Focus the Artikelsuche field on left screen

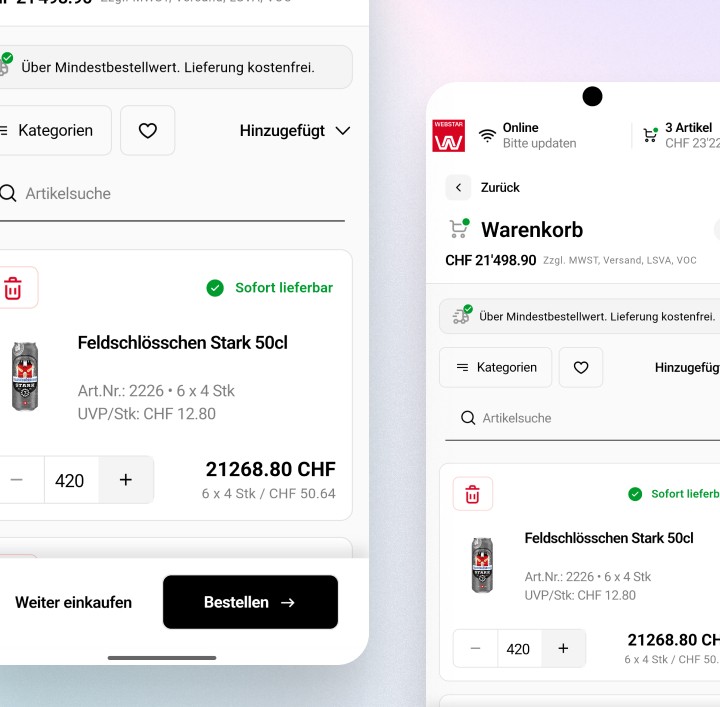pos(172,194)
